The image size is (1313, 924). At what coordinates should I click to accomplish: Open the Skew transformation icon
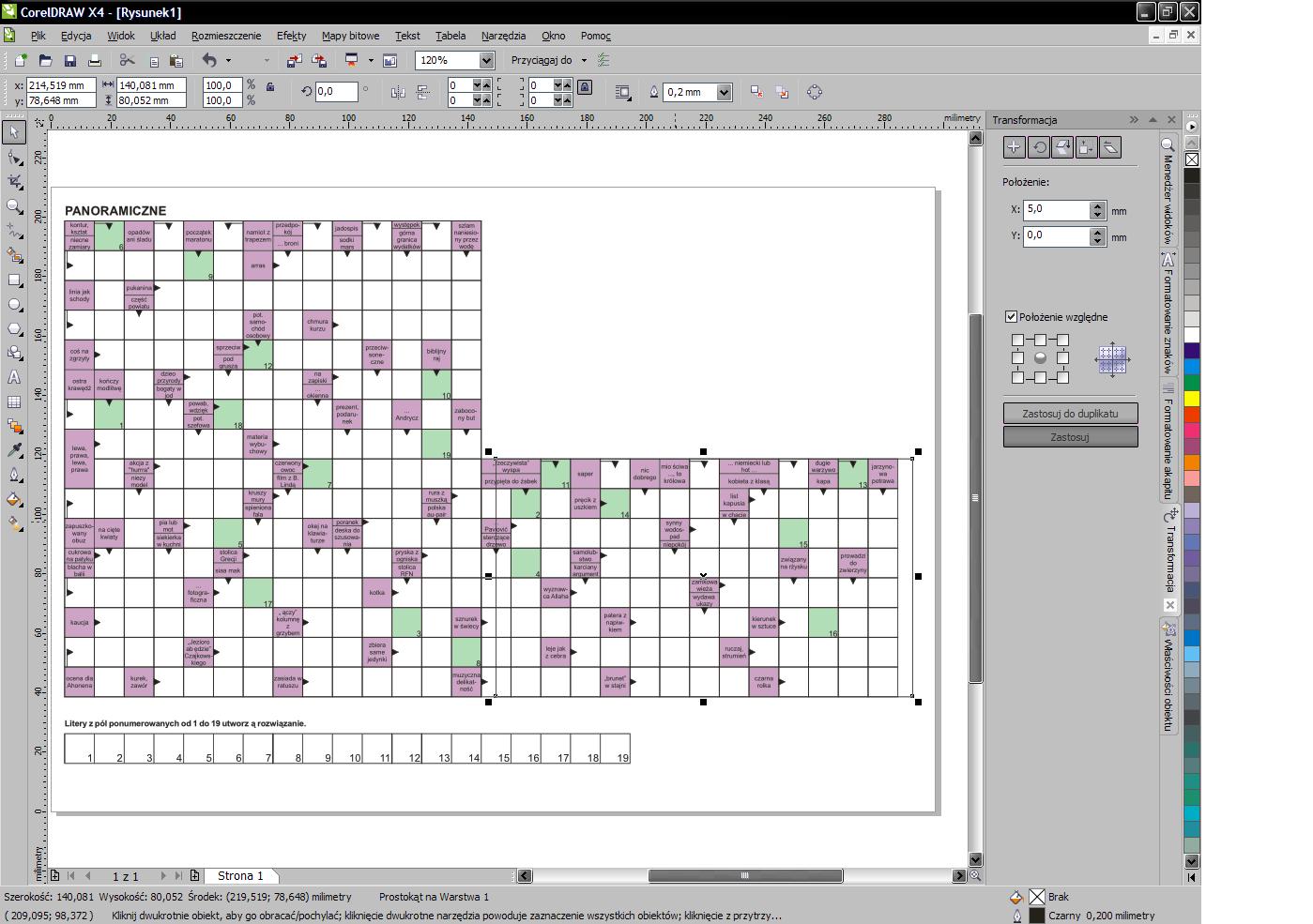(1109, 147)
